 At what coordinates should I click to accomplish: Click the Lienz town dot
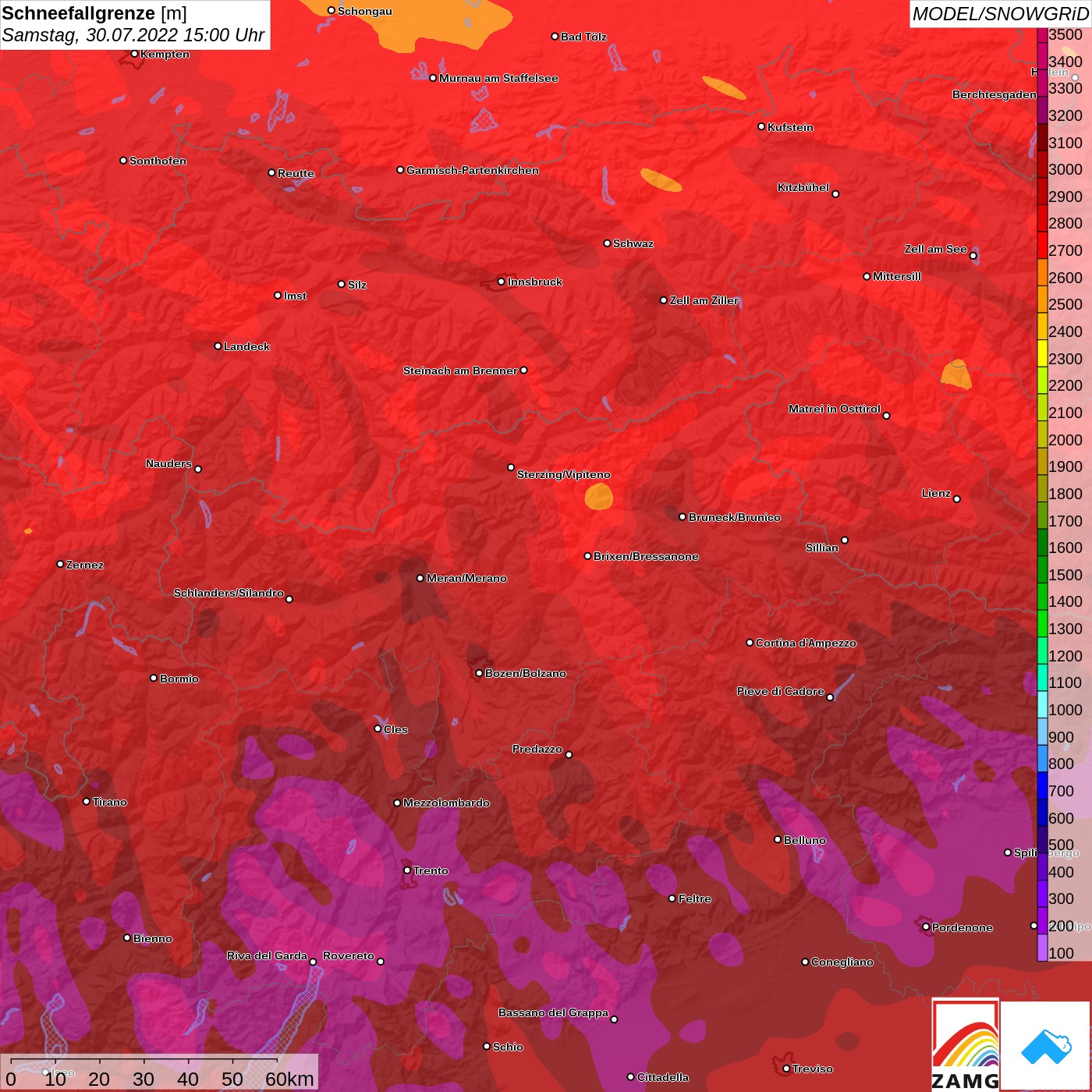[957, 499]
